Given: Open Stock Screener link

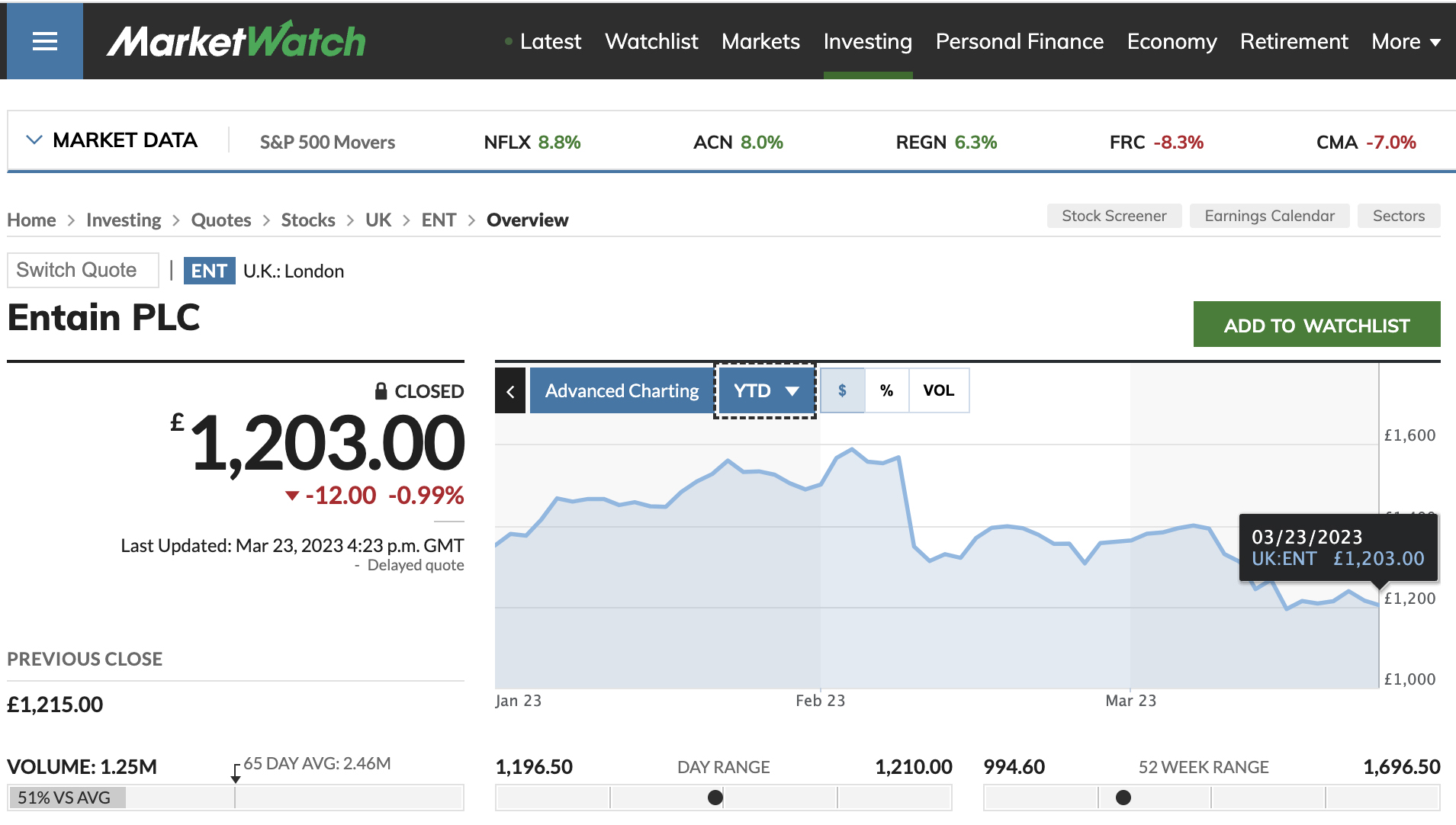Looking at the screenshot, I should point(1114,216).
